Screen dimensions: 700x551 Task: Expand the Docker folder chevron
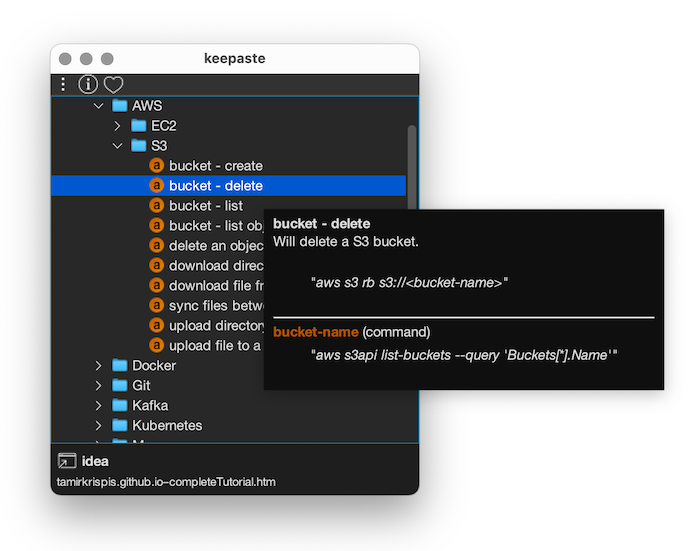[99, 366]
